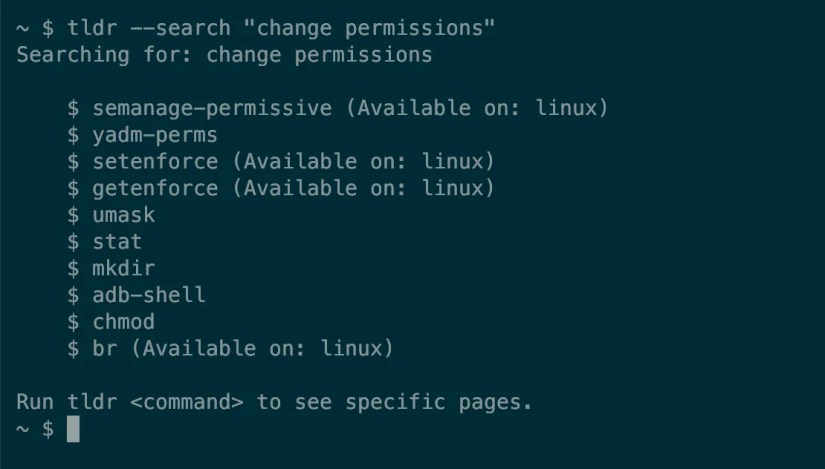Click the "Searching for: change permissions" line
The height and width of the screenshot is (469, 825).
(224, 54)
